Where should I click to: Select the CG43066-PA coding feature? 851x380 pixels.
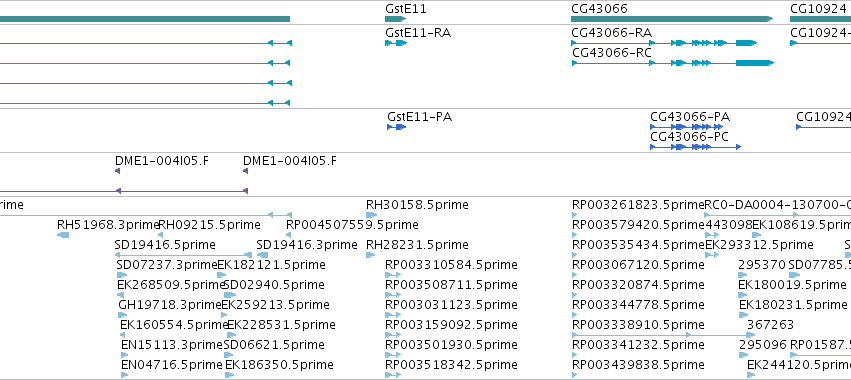(x=687, y=127)
